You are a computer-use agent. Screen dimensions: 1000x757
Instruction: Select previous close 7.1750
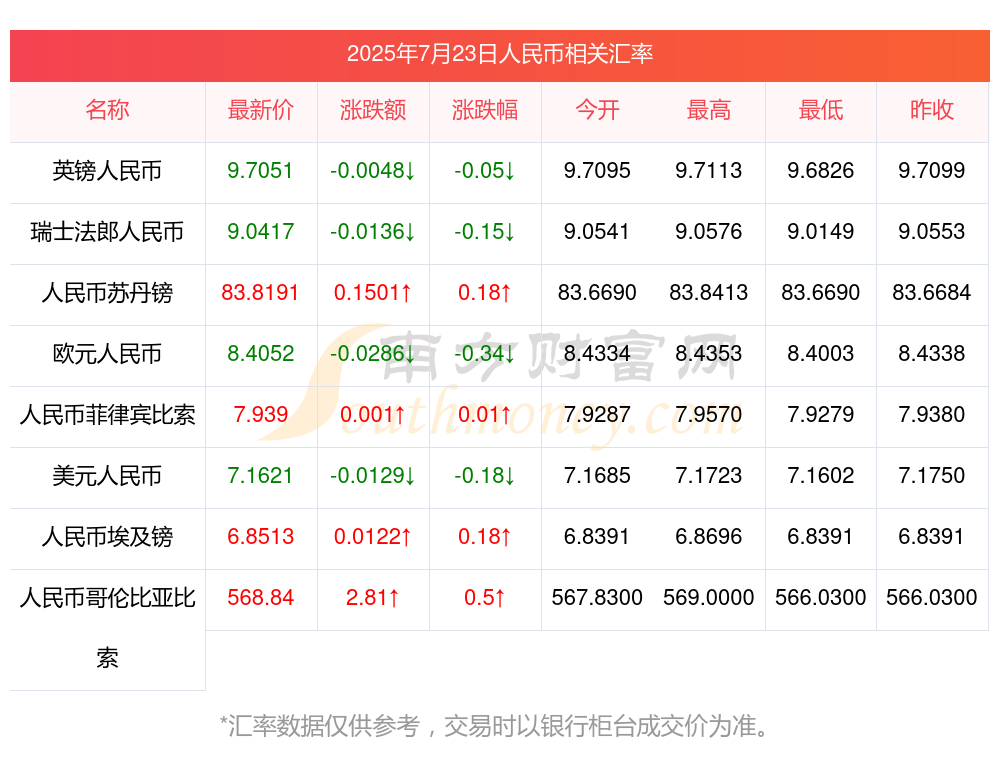(x=932, y=476)
